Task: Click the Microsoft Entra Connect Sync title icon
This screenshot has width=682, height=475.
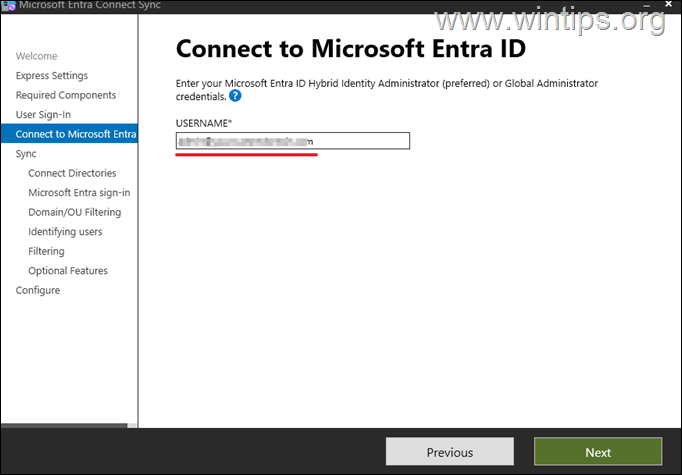Action: click(9, 6)
